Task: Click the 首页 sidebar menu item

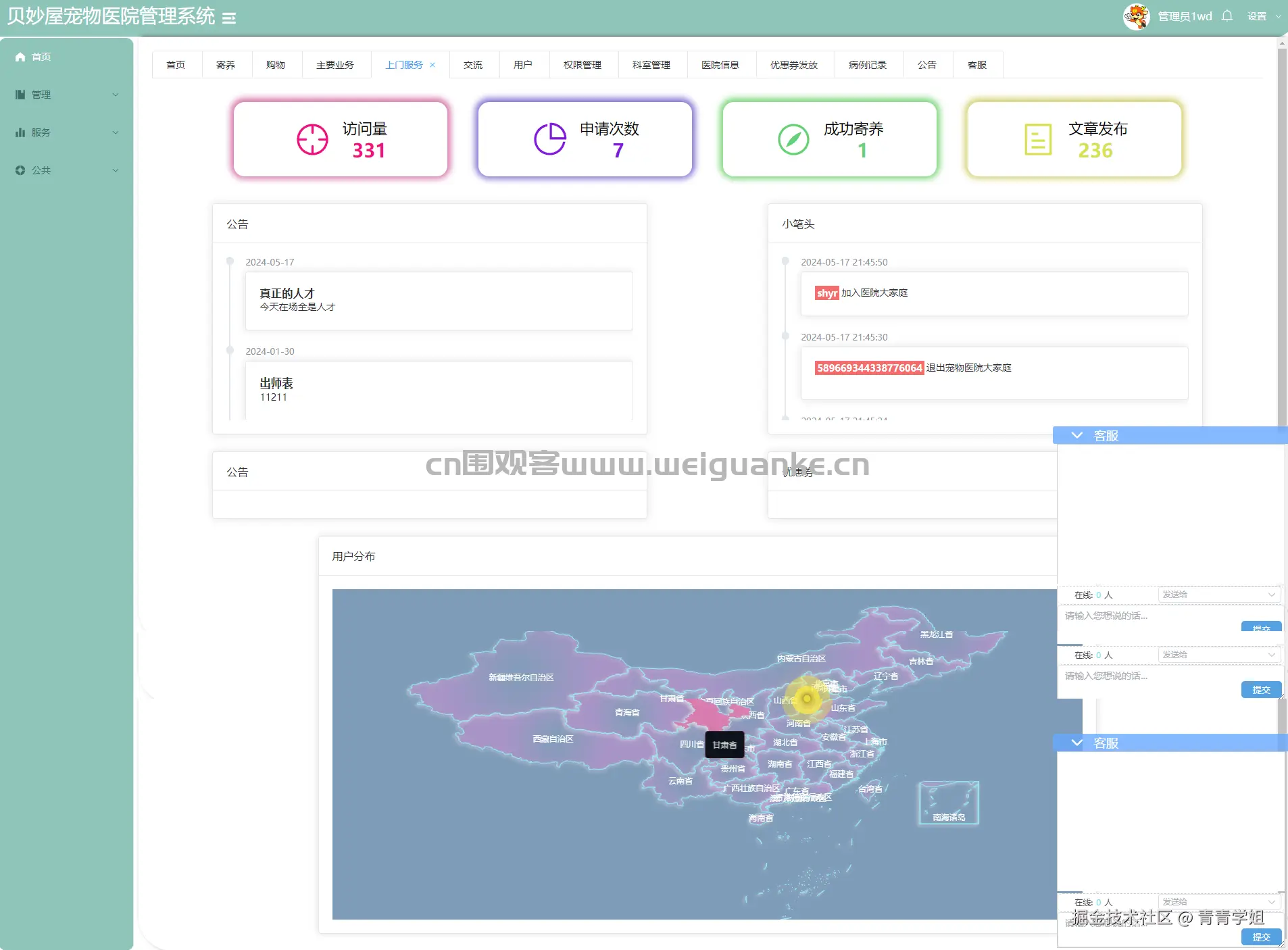Action: tap(67, 57)
